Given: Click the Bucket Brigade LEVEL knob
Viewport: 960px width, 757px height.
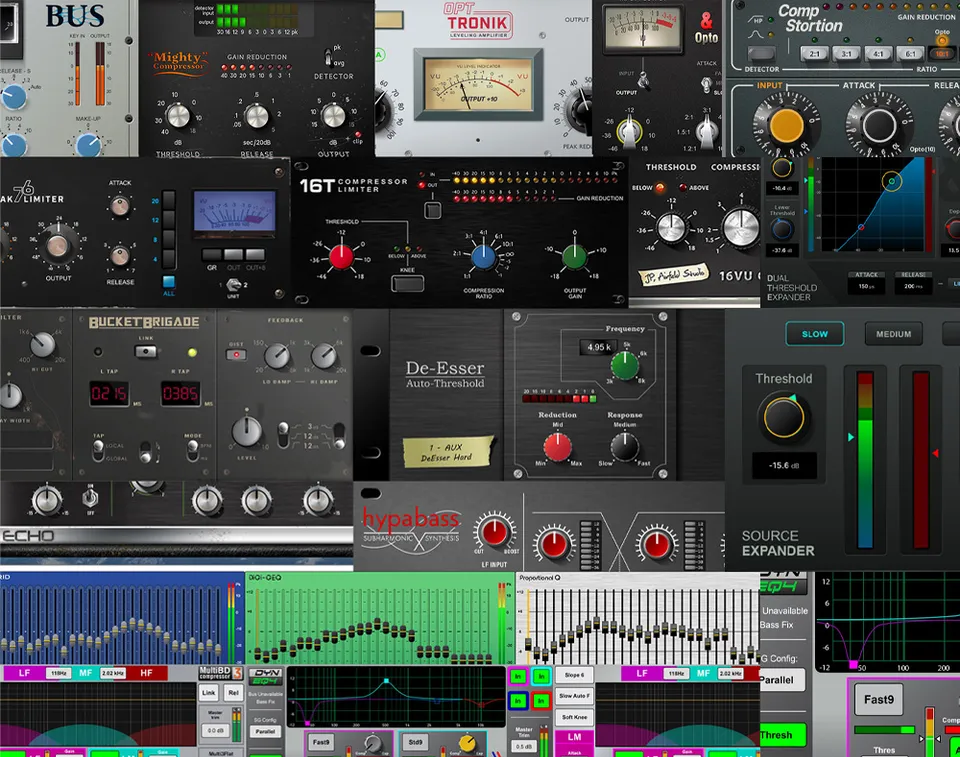Looking at the screenshot, I should coord(246,431).
